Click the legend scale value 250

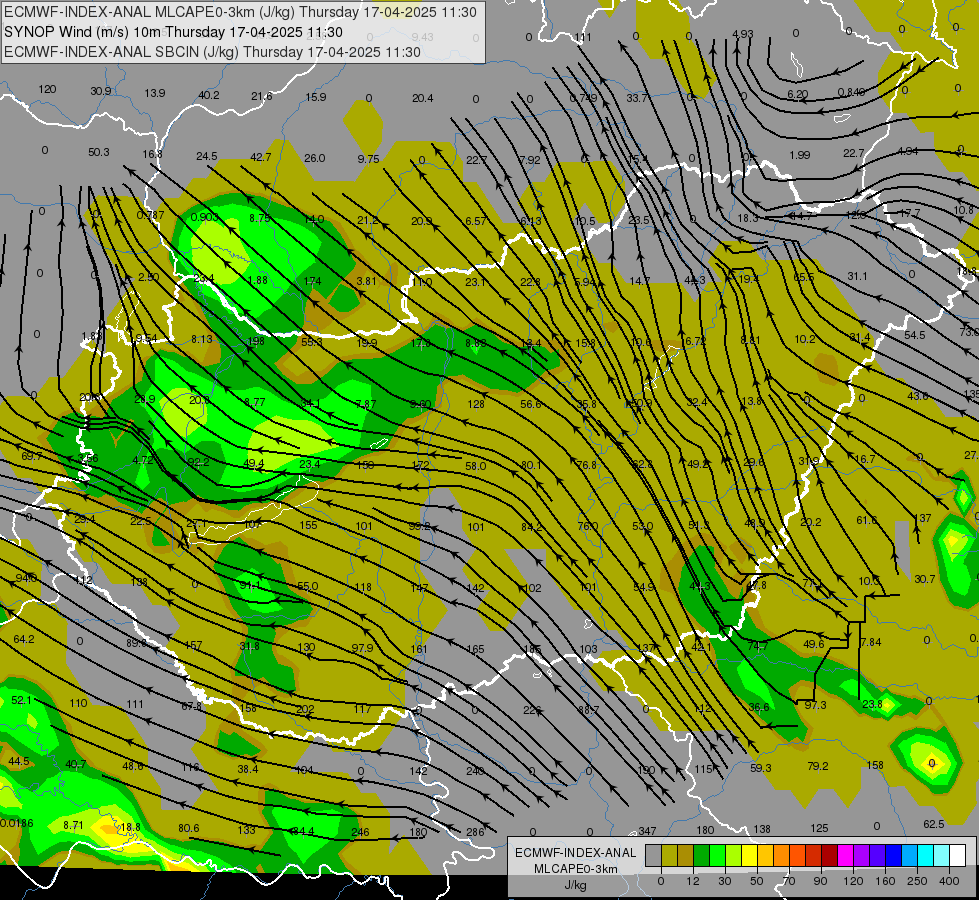(x=917, y=881)
